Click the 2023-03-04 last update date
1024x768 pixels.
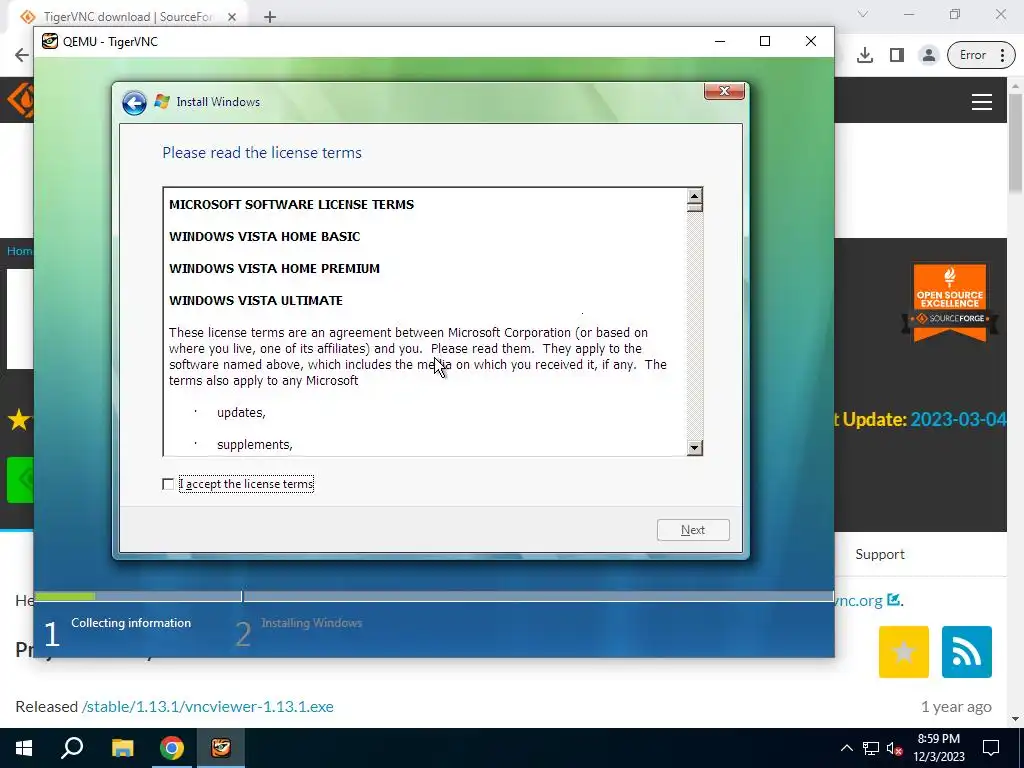pos(958,419)
